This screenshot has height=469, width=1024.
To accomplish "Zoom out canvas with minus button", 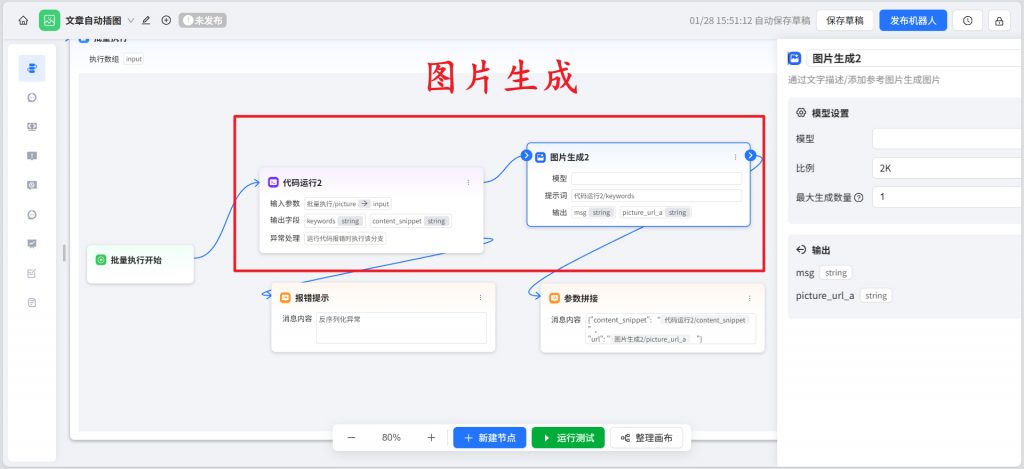I will pos(351,438).
